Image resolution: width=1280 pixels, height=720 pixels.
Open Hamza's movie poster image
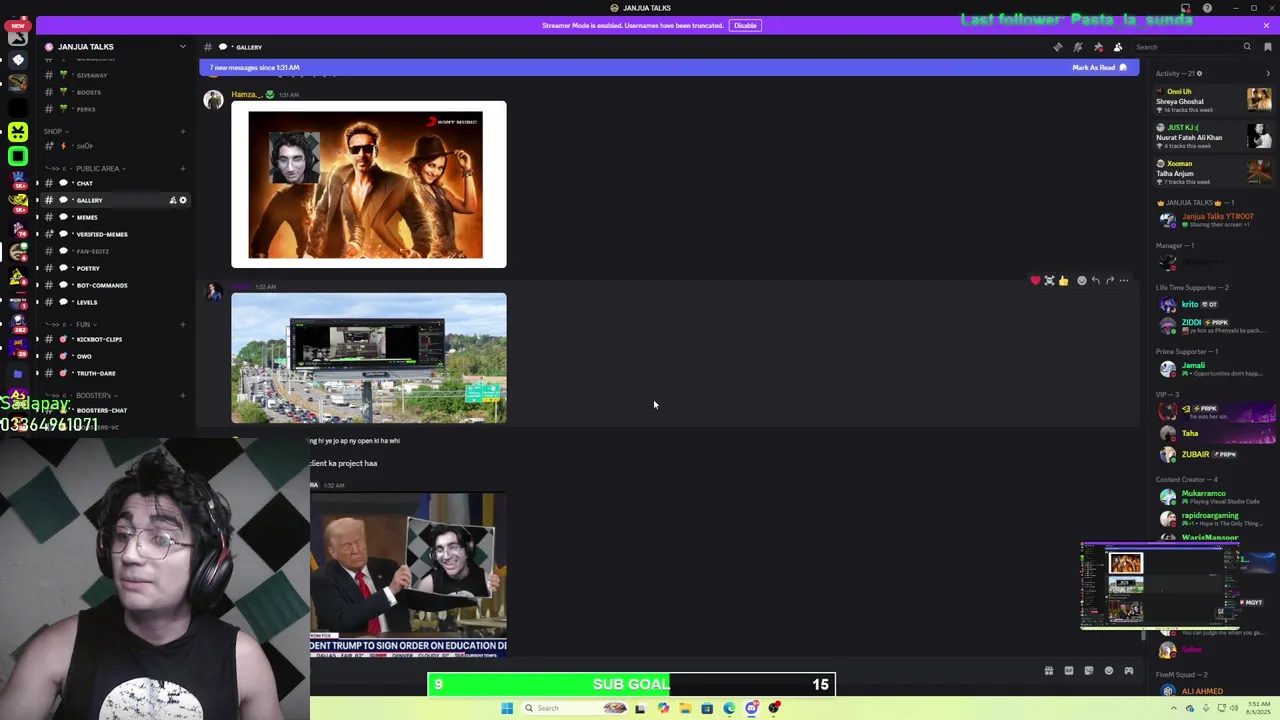[369, 185]
